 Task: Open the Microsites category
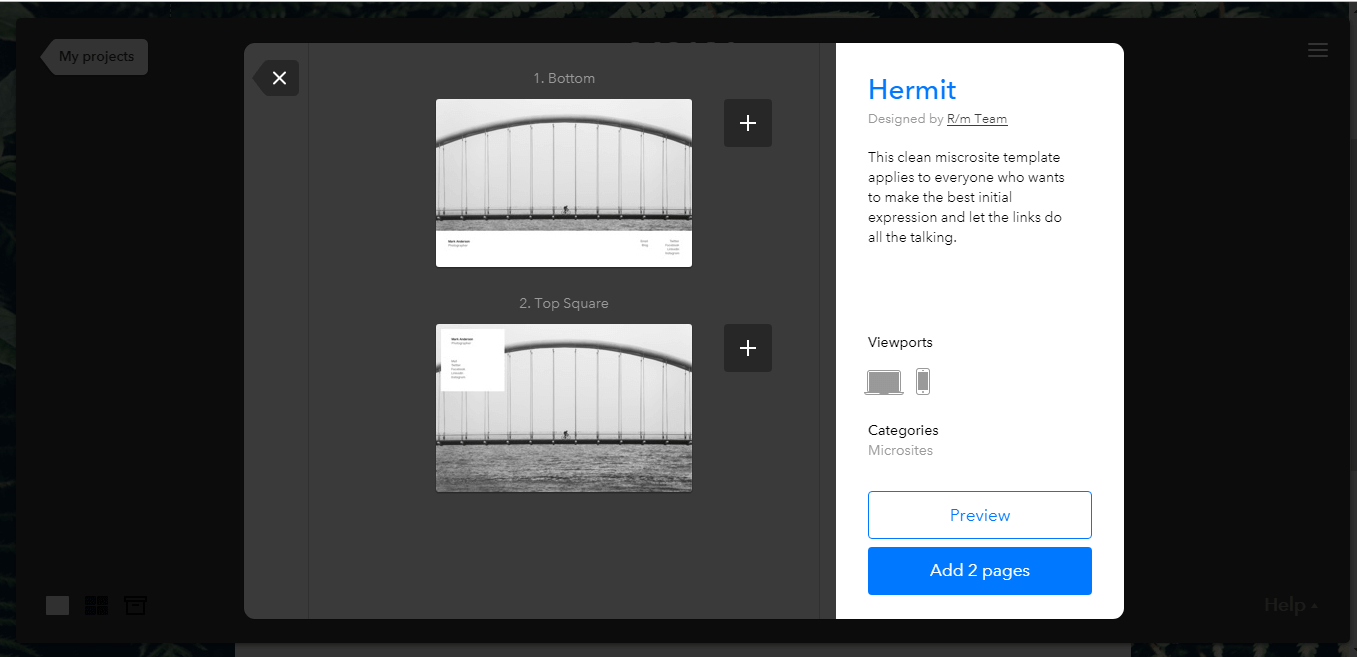point(900,451)
